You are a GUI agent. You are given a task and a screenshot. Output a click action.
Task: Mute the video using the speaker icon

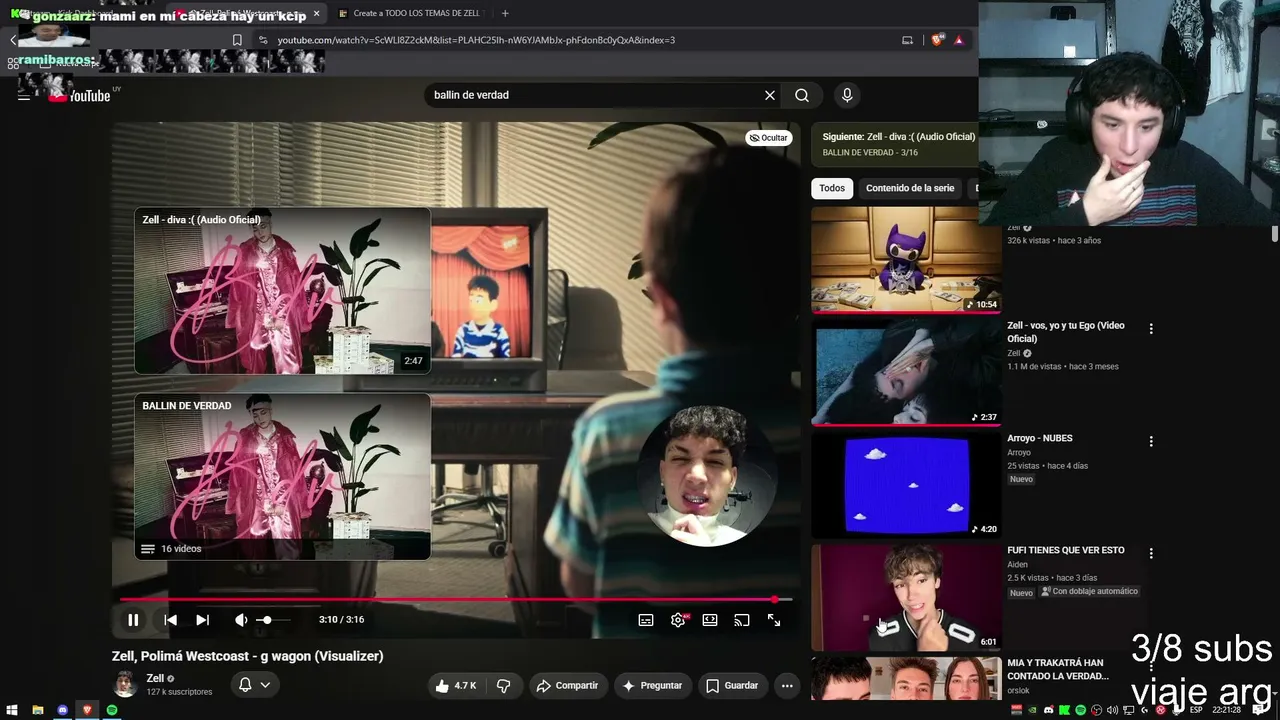tap(241, 620)
